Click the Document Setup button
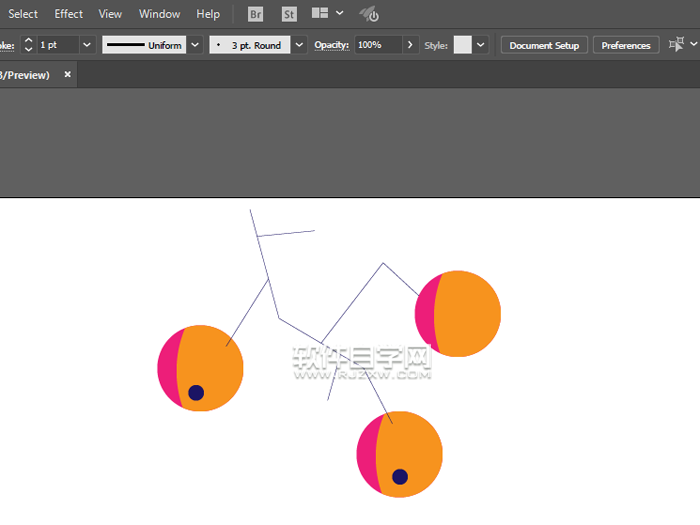The height and width of the screenshot is (525, 700). [x=544, y=45]
